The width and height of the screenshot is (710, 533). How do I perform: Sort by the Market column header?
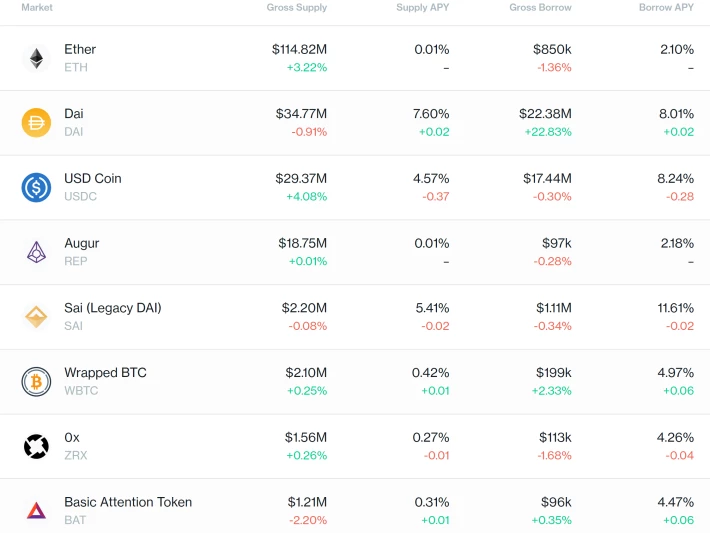coord(37,7)
